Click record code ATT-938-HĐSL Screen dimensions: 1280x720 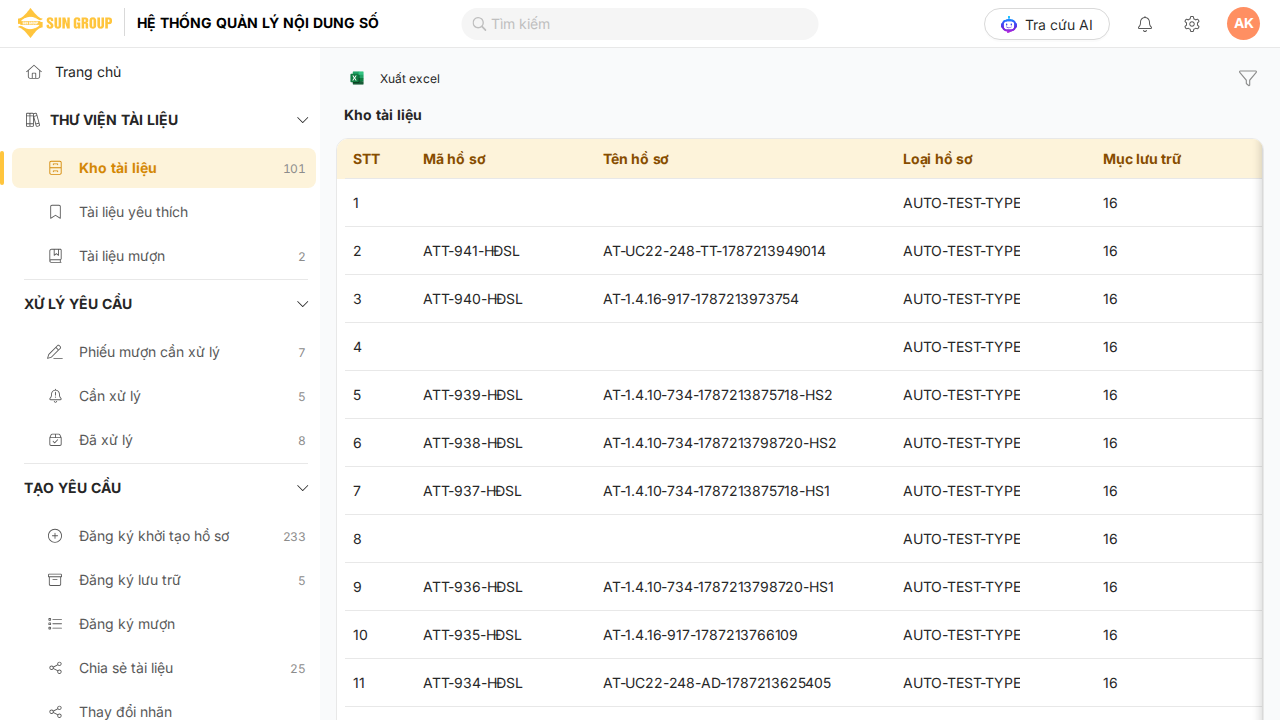point(473,443)
